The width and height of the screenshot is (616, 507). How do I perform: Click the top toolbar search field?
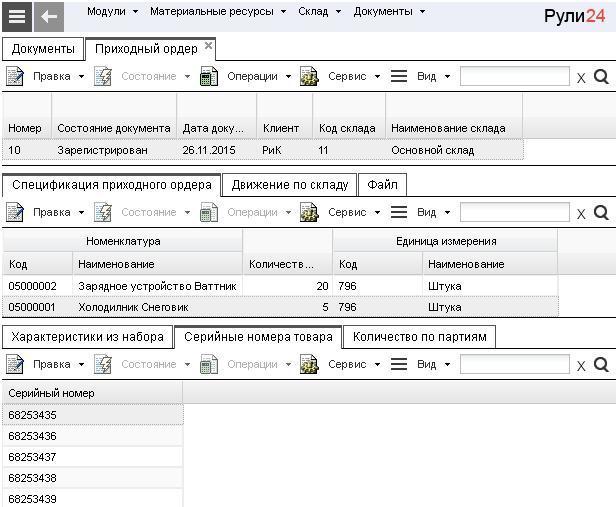point(515,76)
